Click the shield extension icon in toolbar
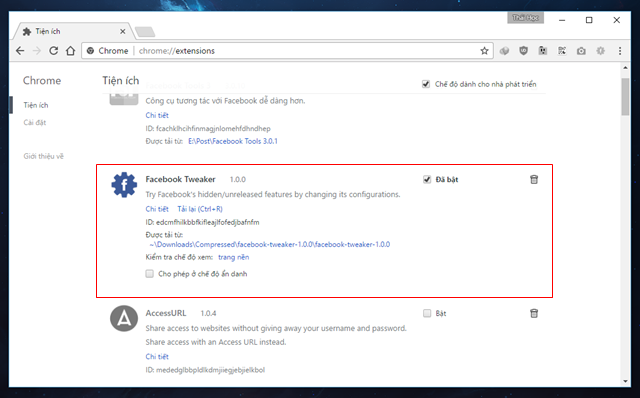The image size is (640, 398). coord(523,51)
